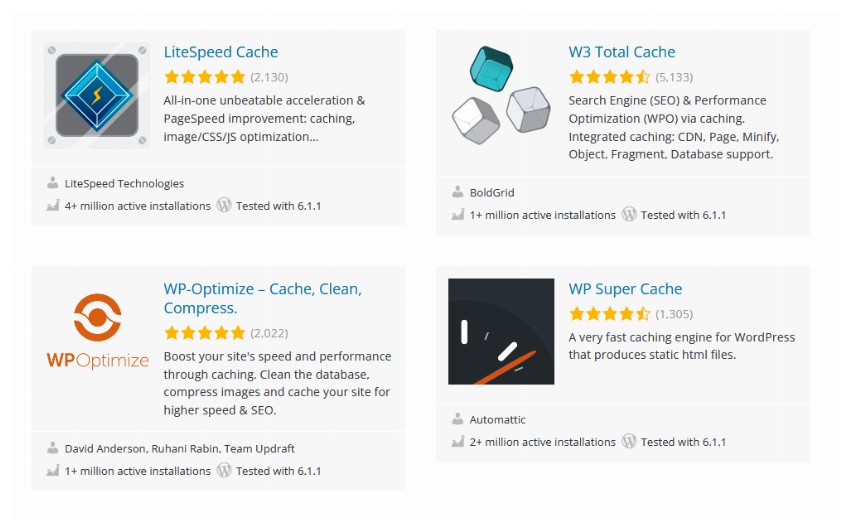The width and height of the screenshot is (850, 528).
Task: Open the LiteSpeed Cache plugin title link
Action: click(221, 52)
